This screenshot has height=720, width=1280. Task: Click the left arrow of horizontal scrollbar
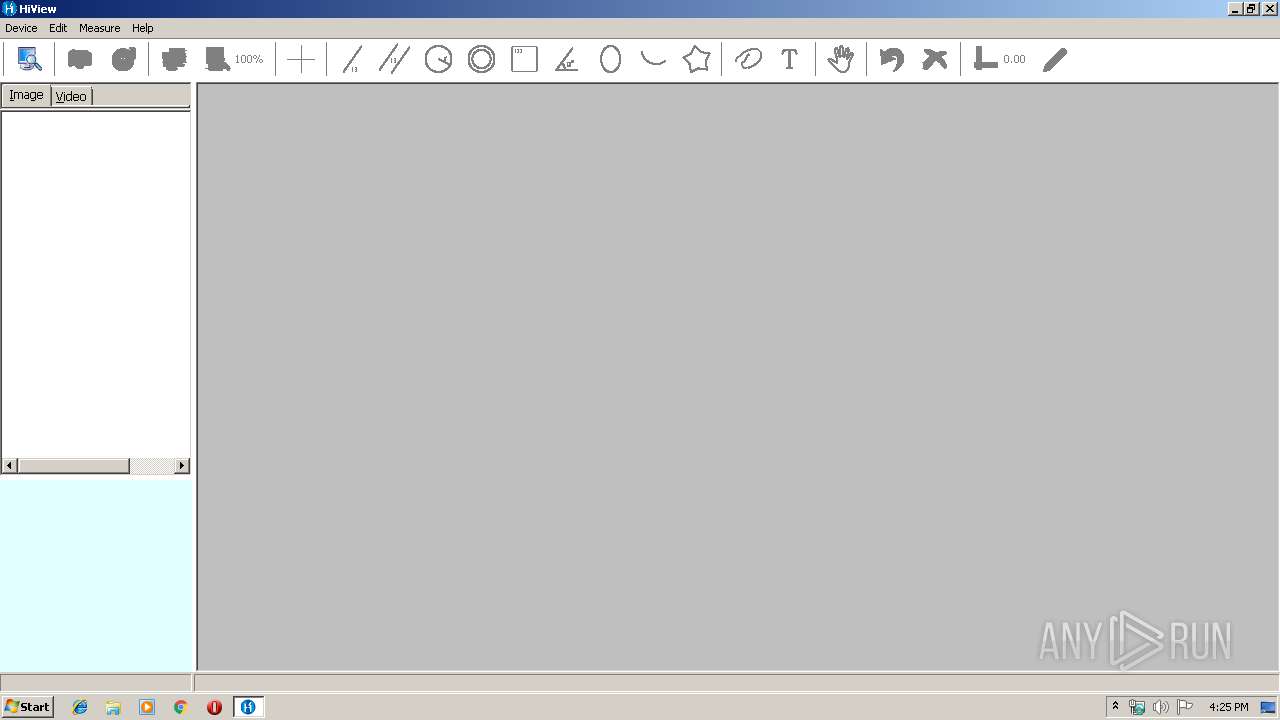click(10, 466)
